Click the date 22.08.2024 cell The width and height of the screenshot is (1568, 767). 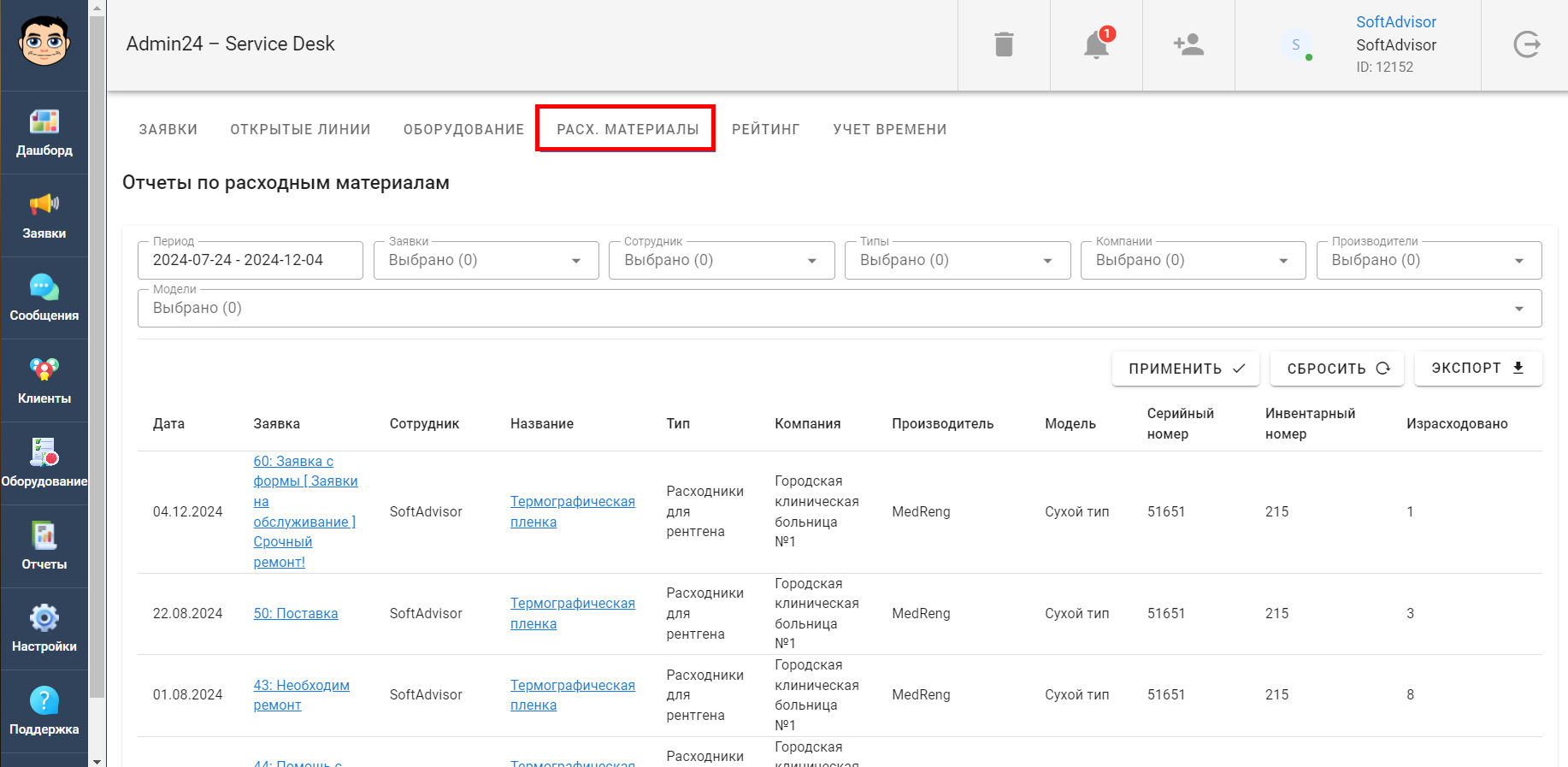[x=187, y=614]
